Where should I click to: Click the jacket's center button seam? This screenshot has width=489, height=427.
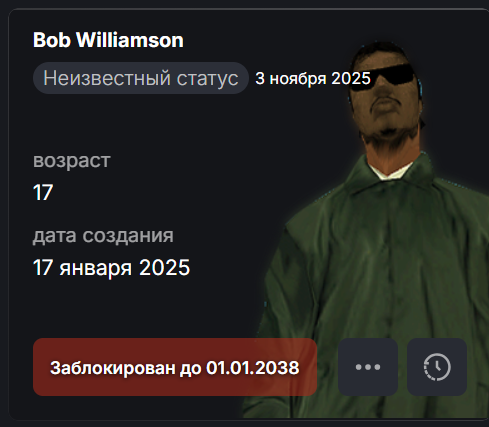click(388, 267)
